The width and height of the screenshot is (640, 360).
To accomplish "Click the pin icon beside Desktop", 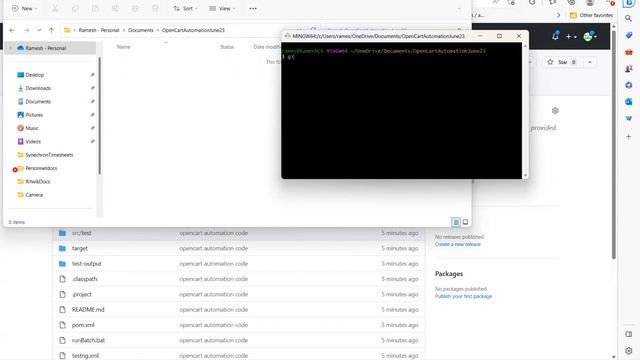I will coord(92,75).
